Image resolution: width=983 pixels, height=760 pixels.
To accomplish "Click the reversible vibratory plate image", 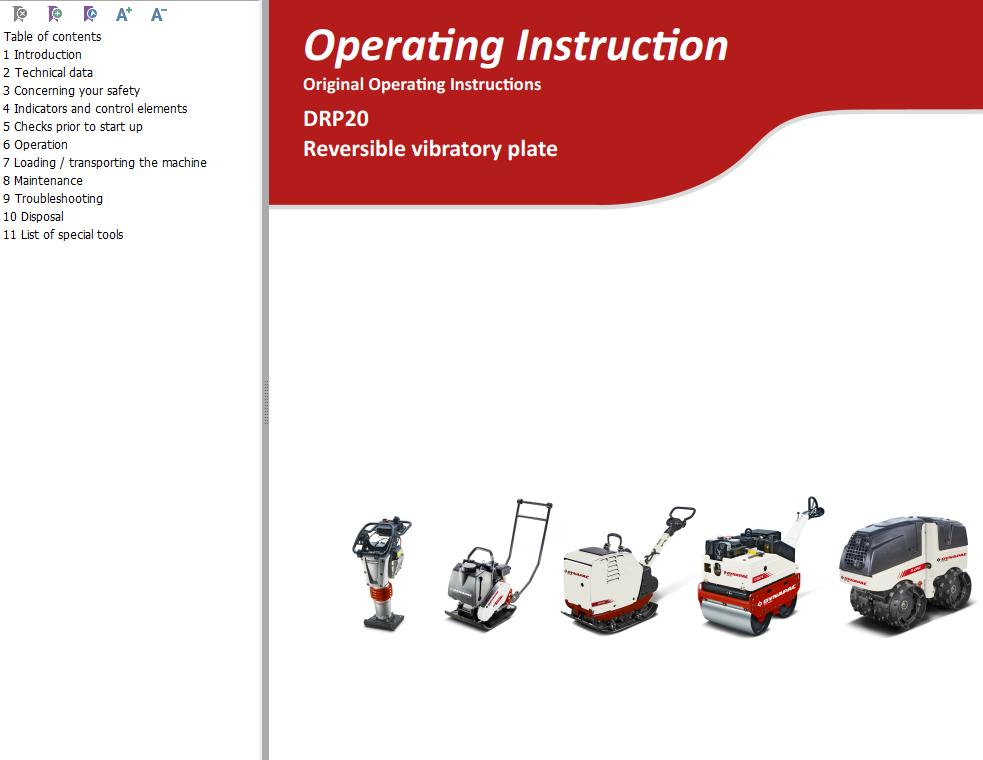I will (628, 569).
